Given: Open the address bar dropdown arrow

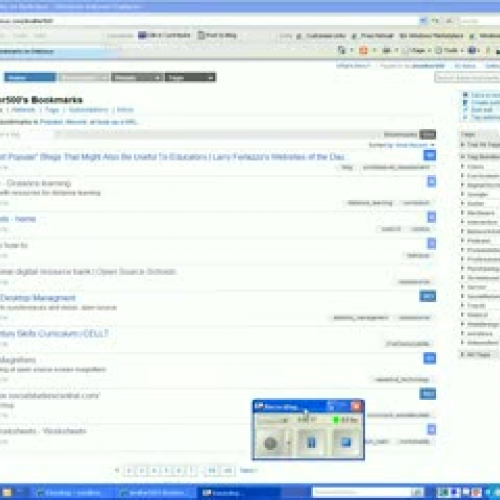Looking at the screenshot, I should [423, 21].
